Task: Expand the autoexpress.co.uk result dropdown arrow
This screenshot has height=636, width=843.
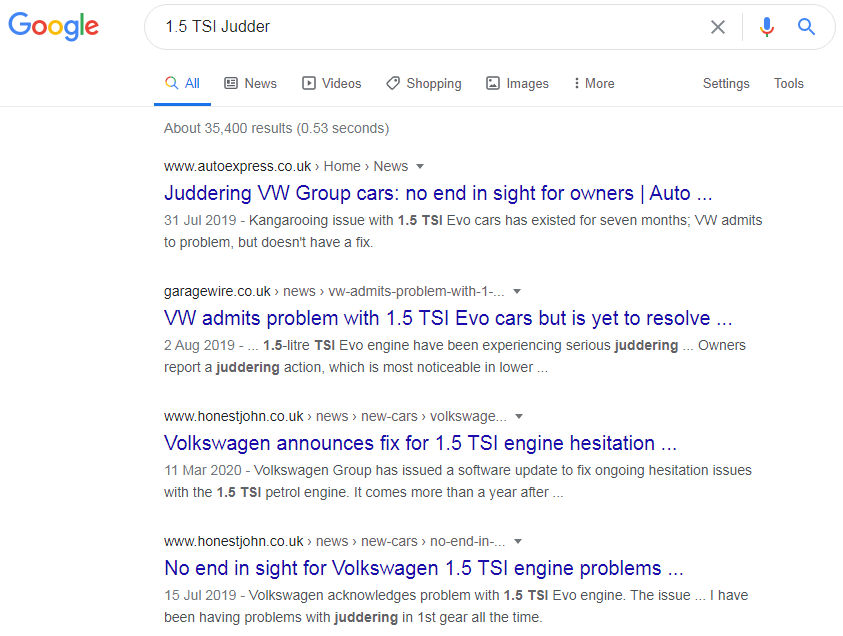Action: pos(420,167)
